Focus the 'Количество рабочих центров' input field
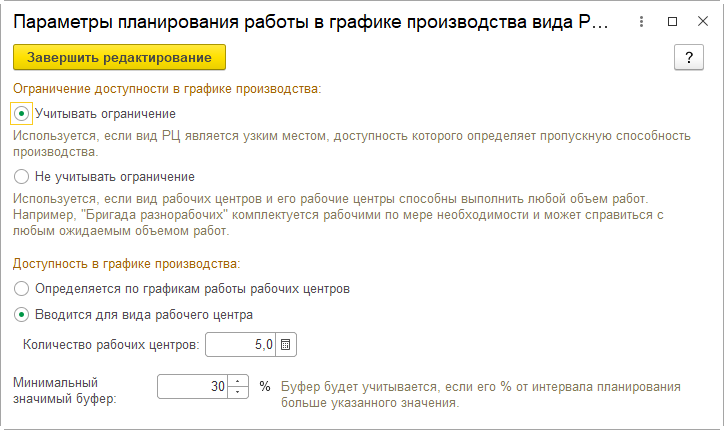Viewport: 724px width, 430px height. click(238, 346)
